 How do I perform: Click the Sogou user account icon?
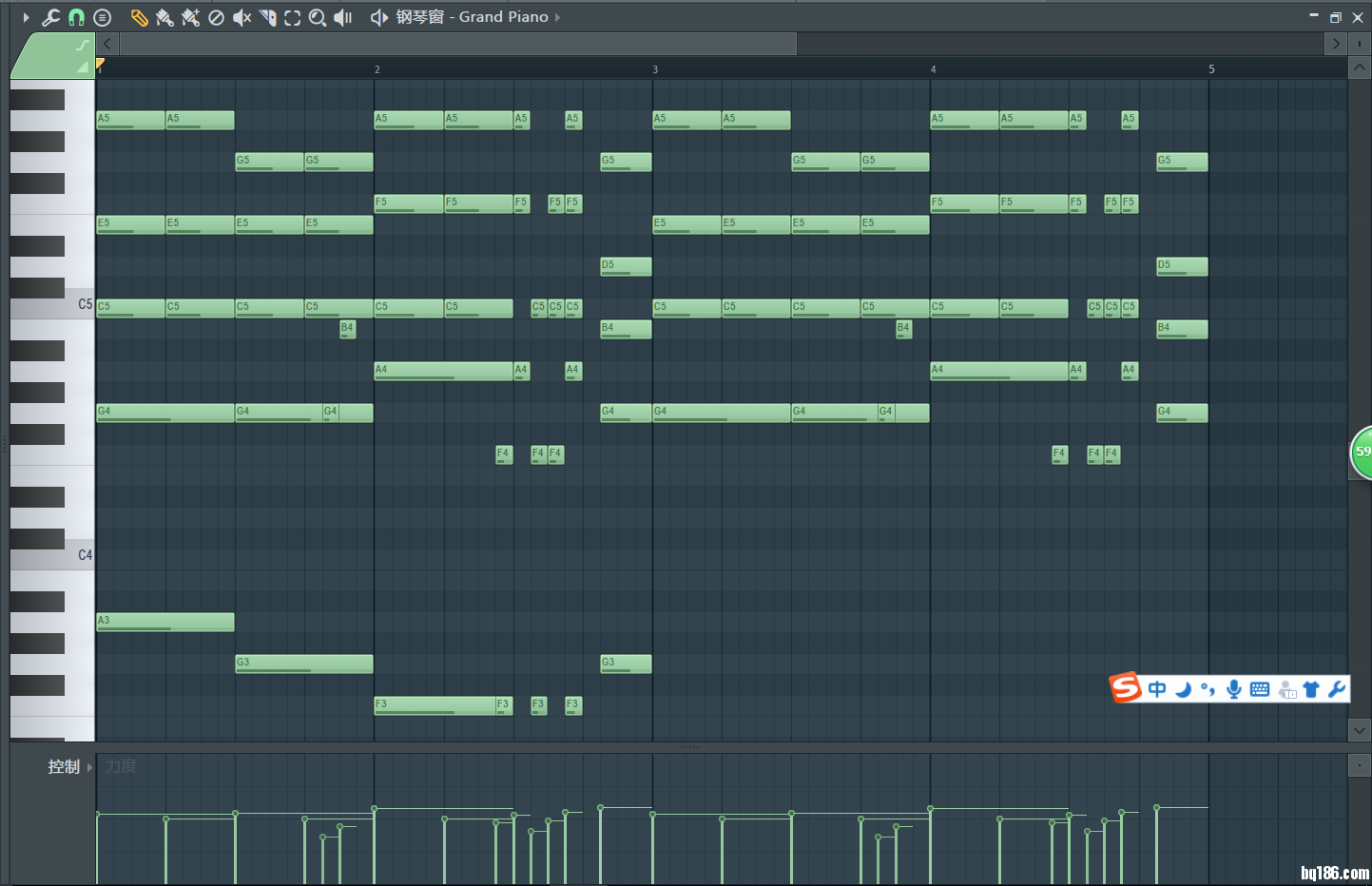pos(1286,690)
